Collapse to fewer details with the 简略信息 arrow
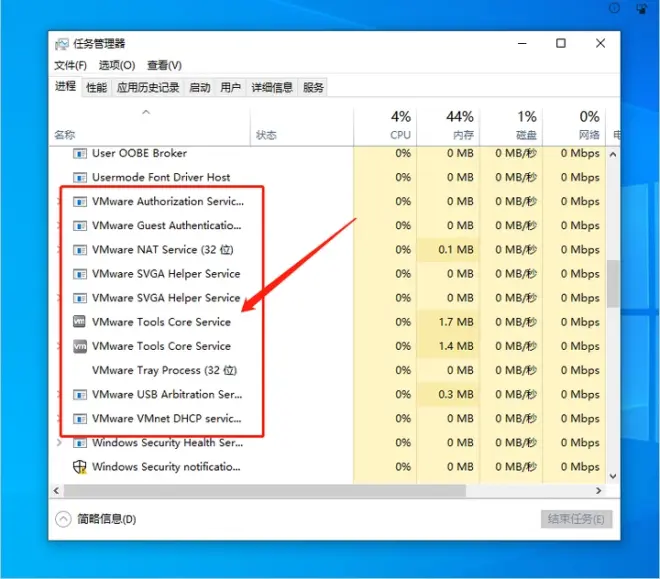 63,519
